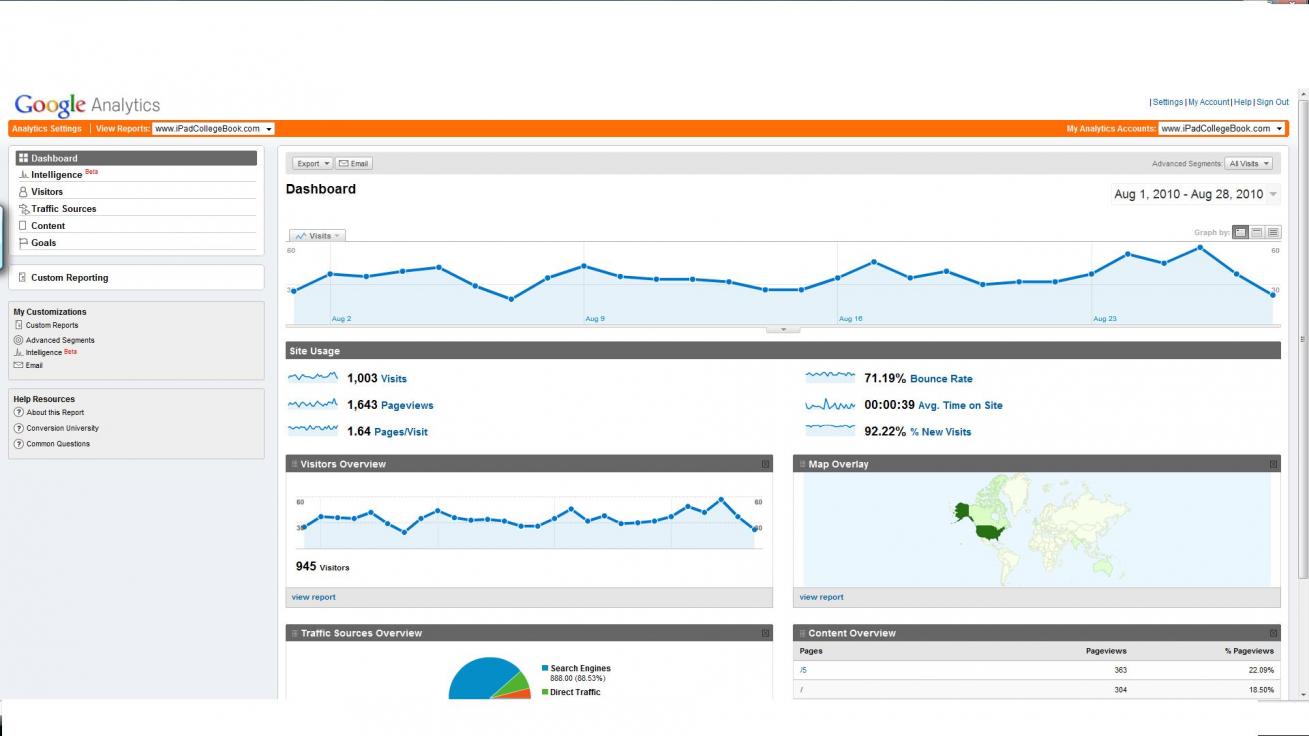Click the Advanced Segments target icon
1309x736 pixels.
(19, 340)
